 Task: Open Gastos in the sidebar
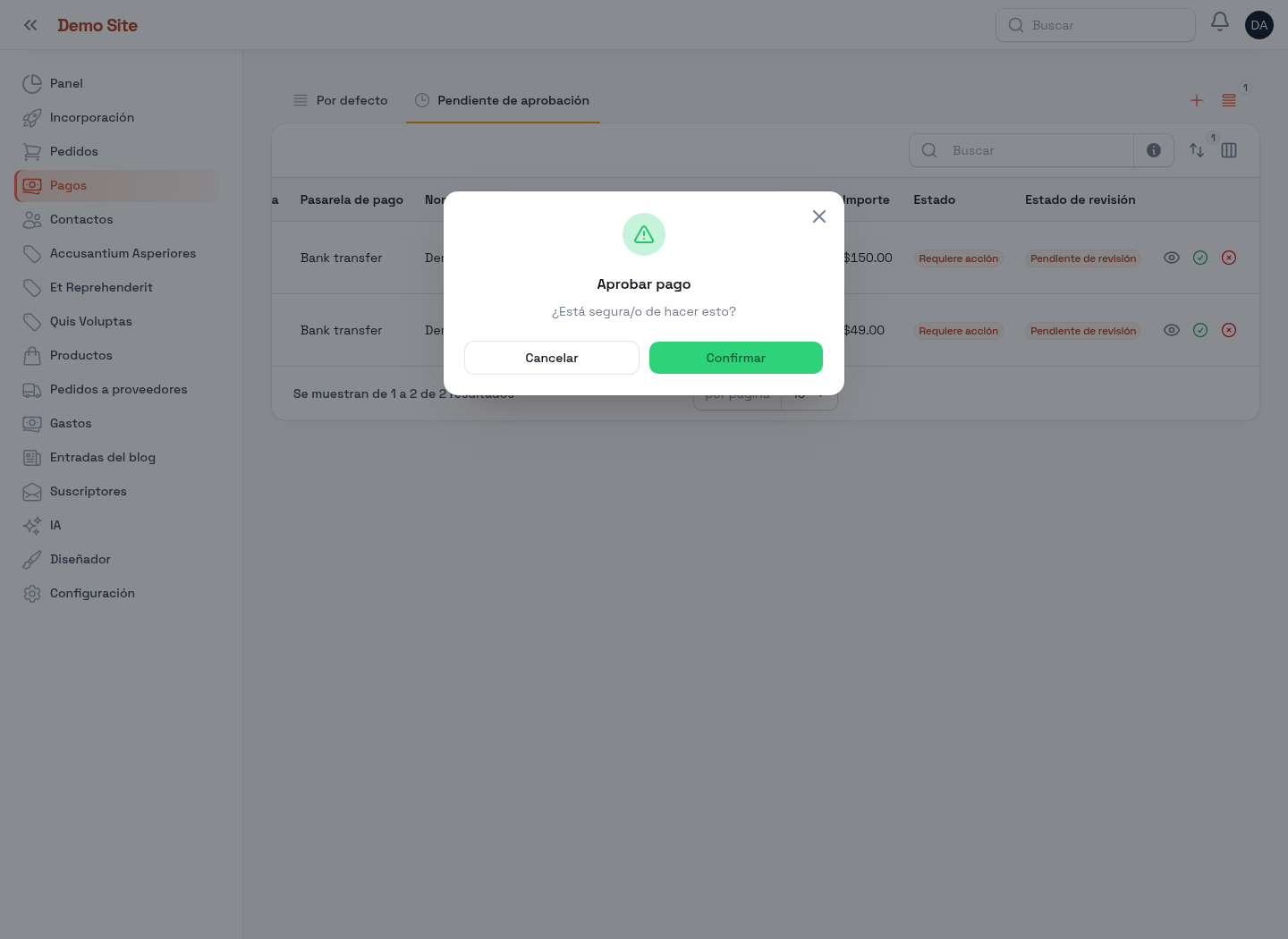116,423
